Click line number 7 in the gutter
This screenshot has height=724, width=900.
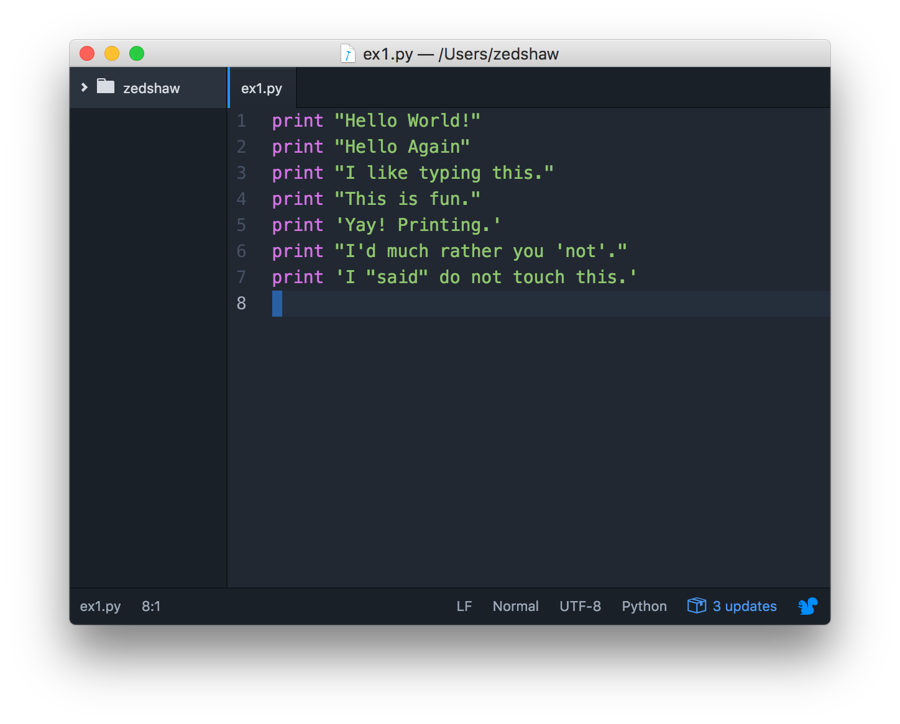coord(241,277)
